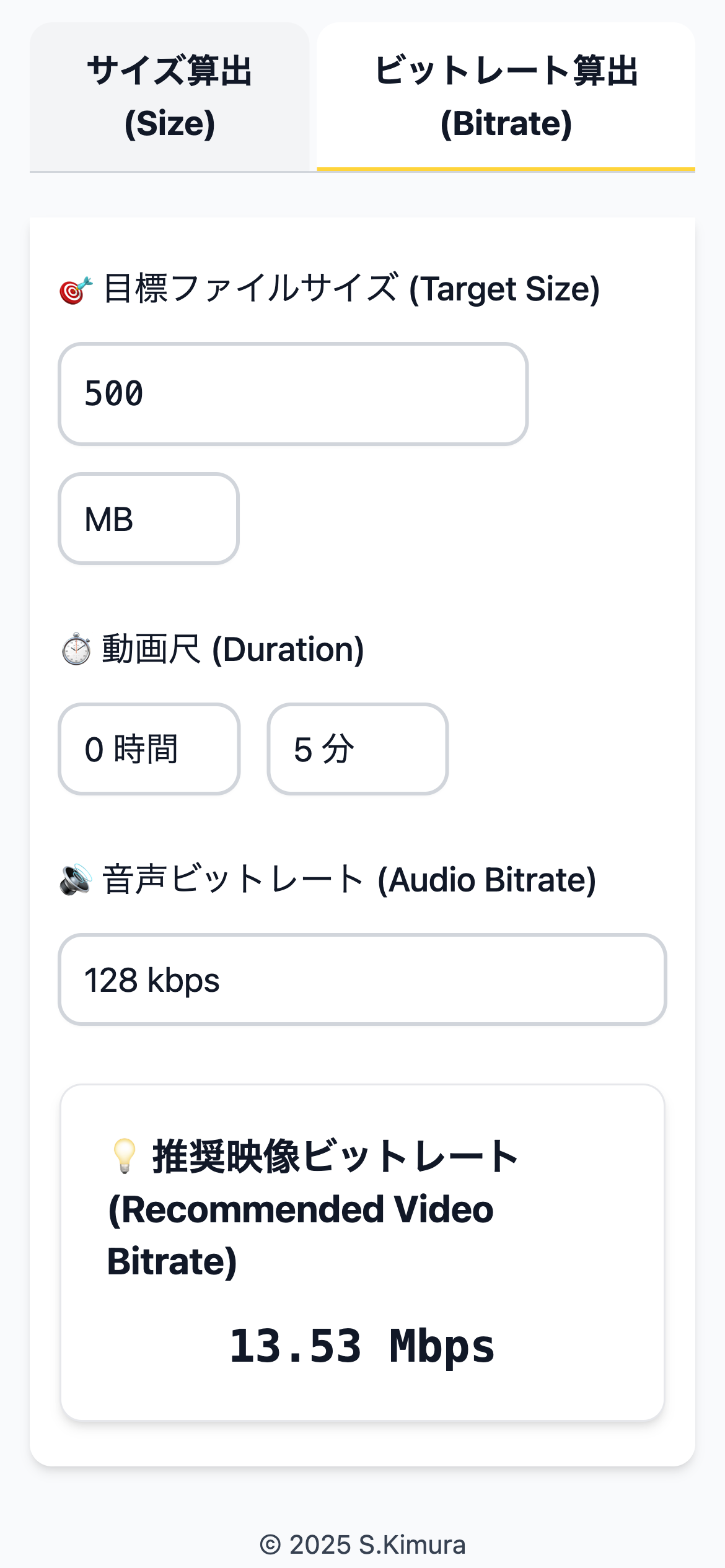
Task: Click the yellow underline below Bitrate tab
Action: (506, 169)
